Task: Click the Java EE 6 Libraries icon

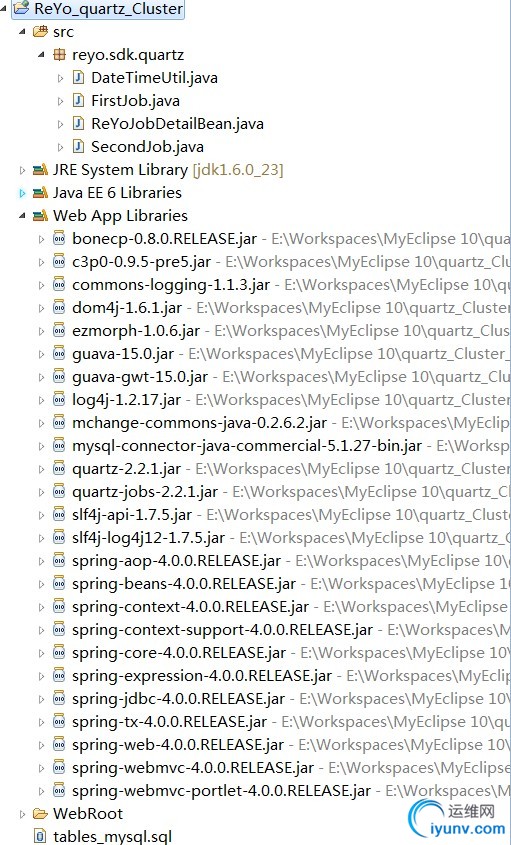Action: coord(40,193)
